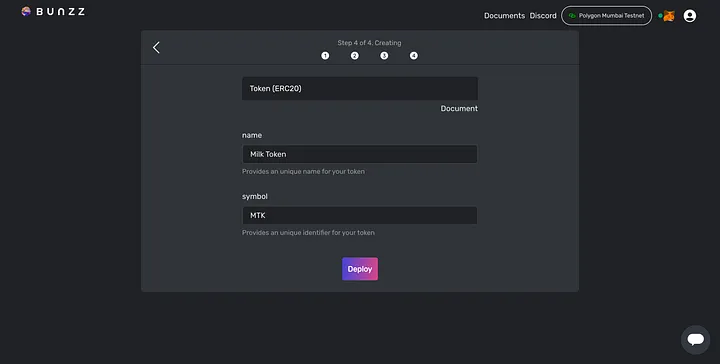
Task: Open the Document link below Token
Action: tap(459, 108)
